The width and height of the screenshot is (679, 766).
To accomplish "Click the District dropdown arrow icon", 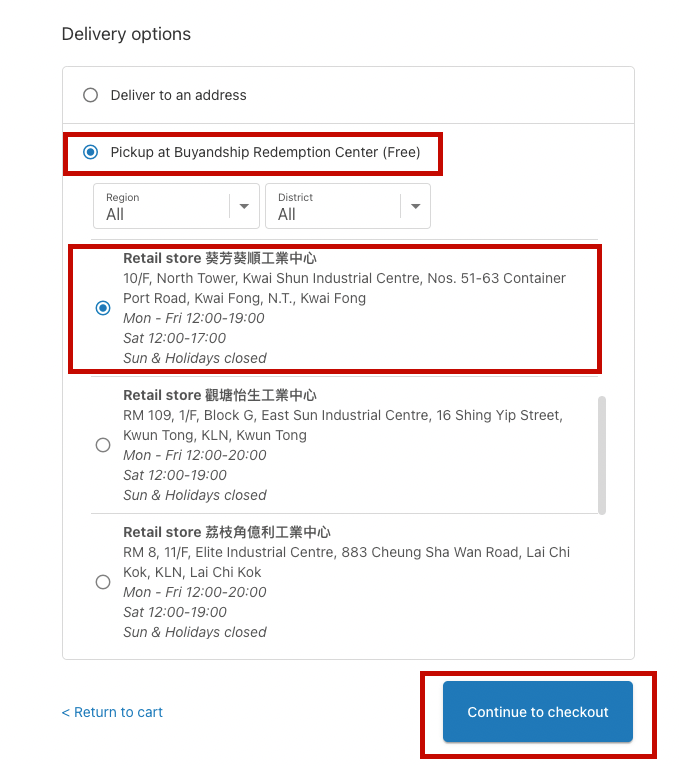I will tap(416, 207).
